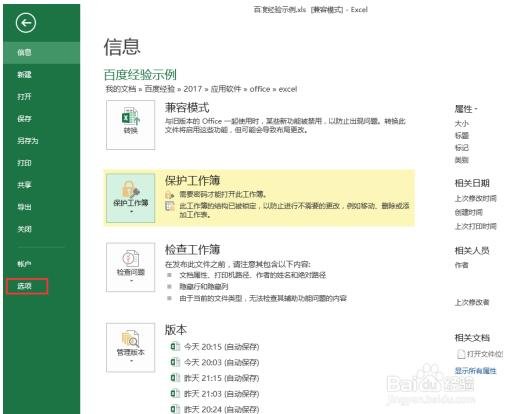514x414 pixels.
Task: Click the 上次修改时间 property label
Action: [x=476, y=198]
